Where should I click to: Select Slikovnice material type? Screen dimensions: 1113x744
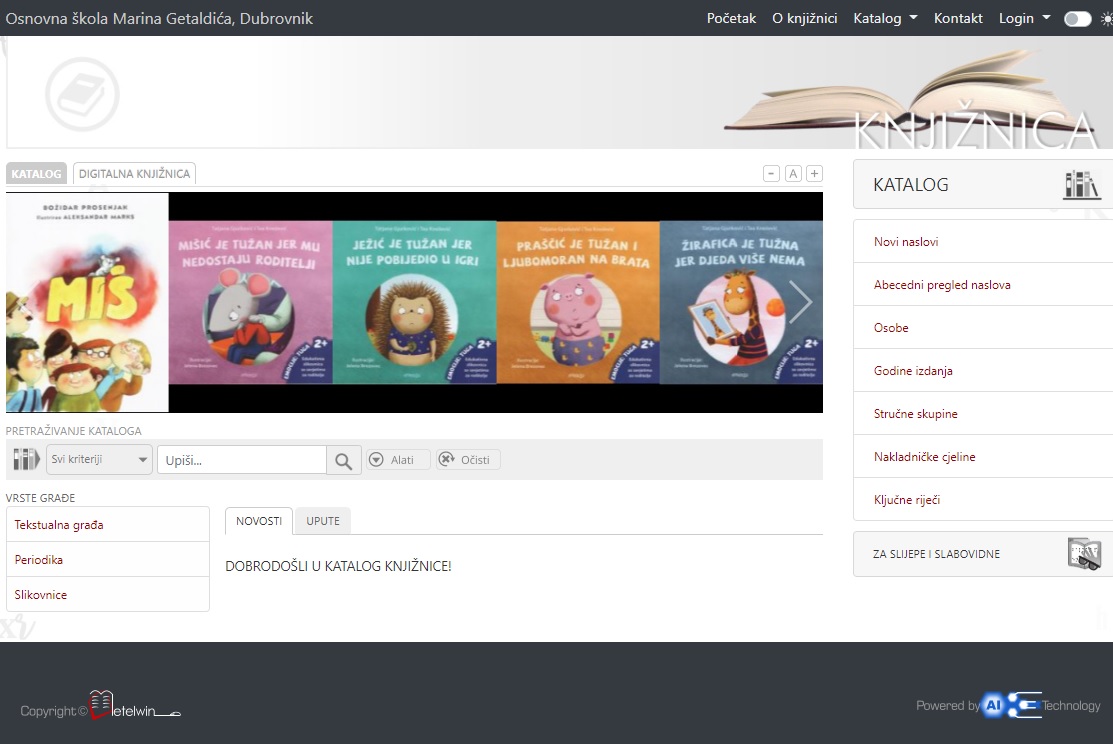tap(108, 594)
